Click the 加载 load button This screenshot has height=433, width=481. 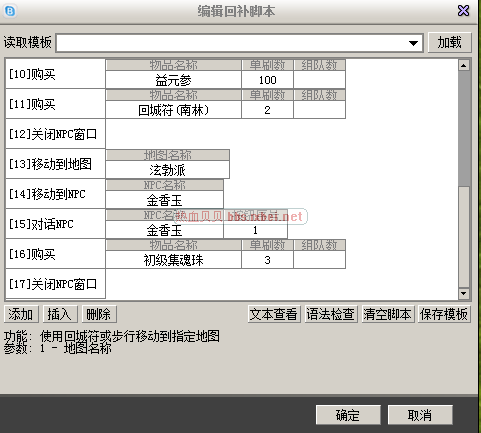pos(449,42)
